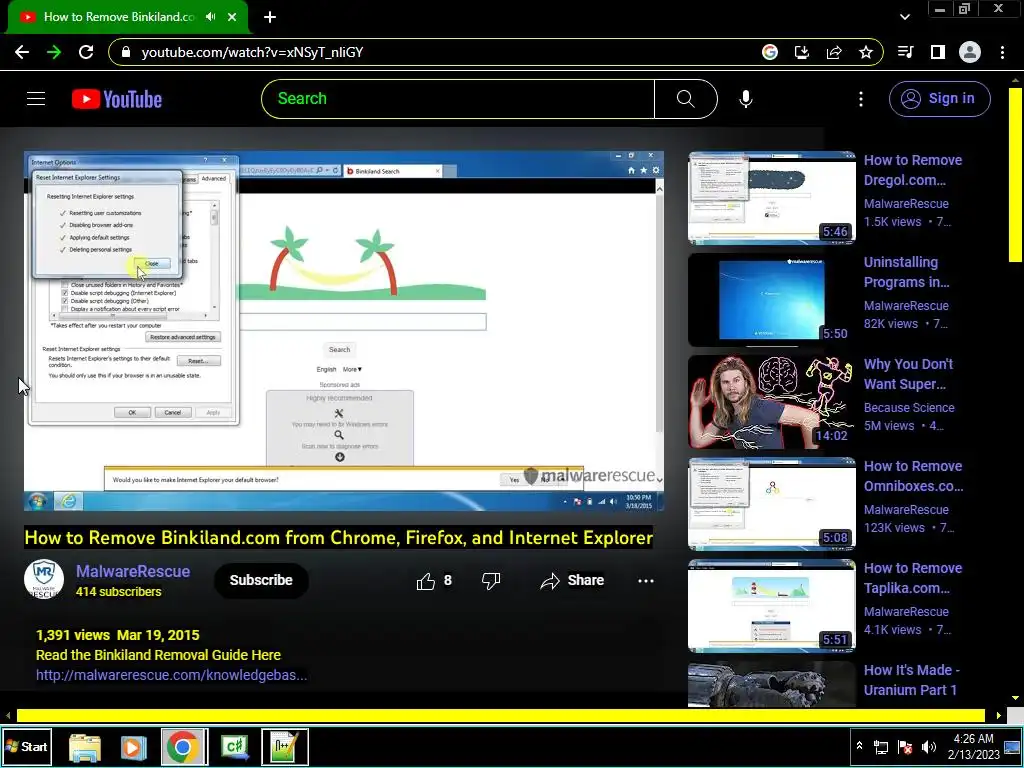The width and height of the screenshot is (1024, 768).
Task: Go to the YouTube home logo
Action: (117, 99)
